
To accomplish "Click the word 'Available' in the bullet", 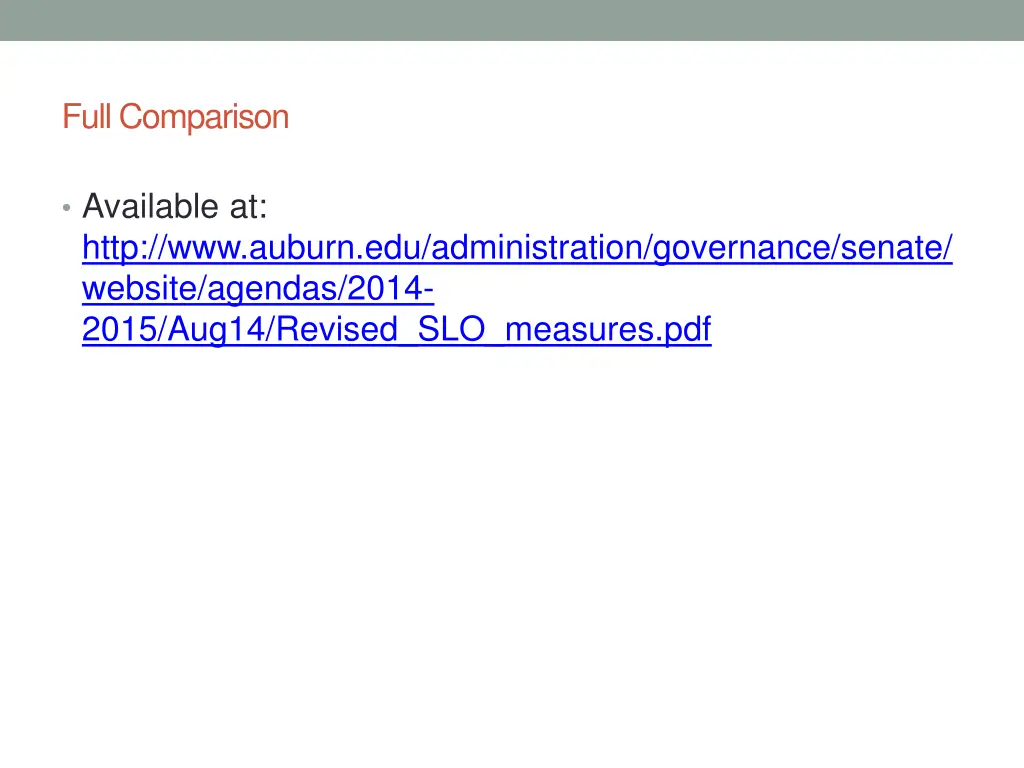I will (x=150, y=206).
